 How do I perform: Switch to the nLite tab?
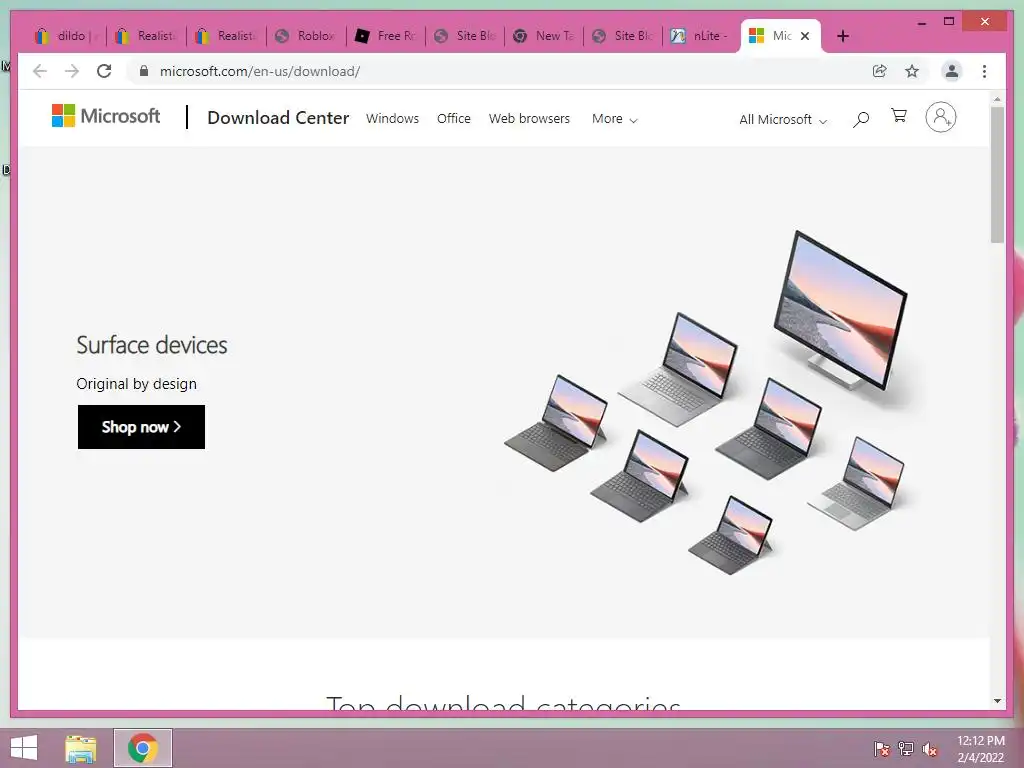(x=701, y=36)
